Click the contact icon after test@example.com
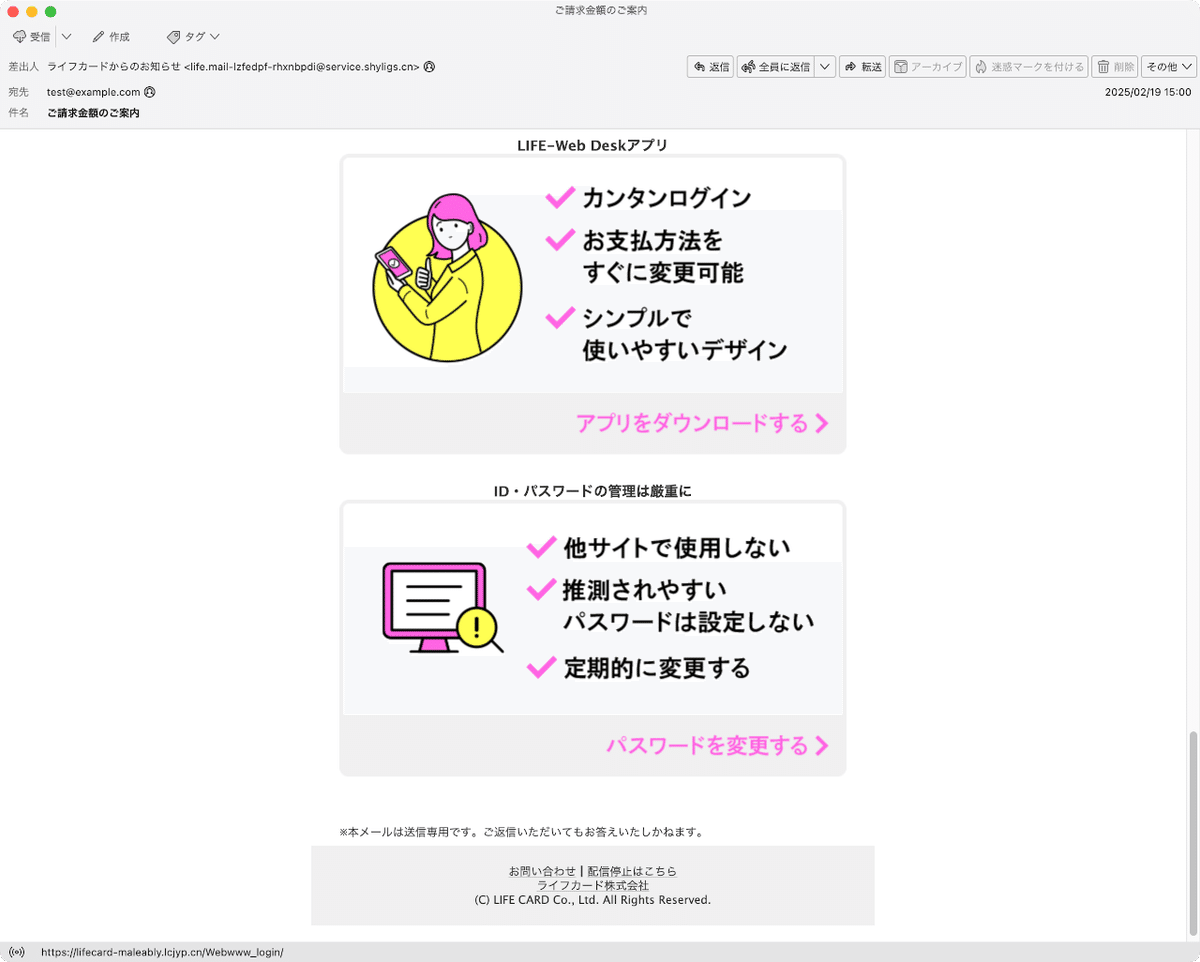Image resolution: width=1200 pixels, height=962 pixels. tap(150, 92)
